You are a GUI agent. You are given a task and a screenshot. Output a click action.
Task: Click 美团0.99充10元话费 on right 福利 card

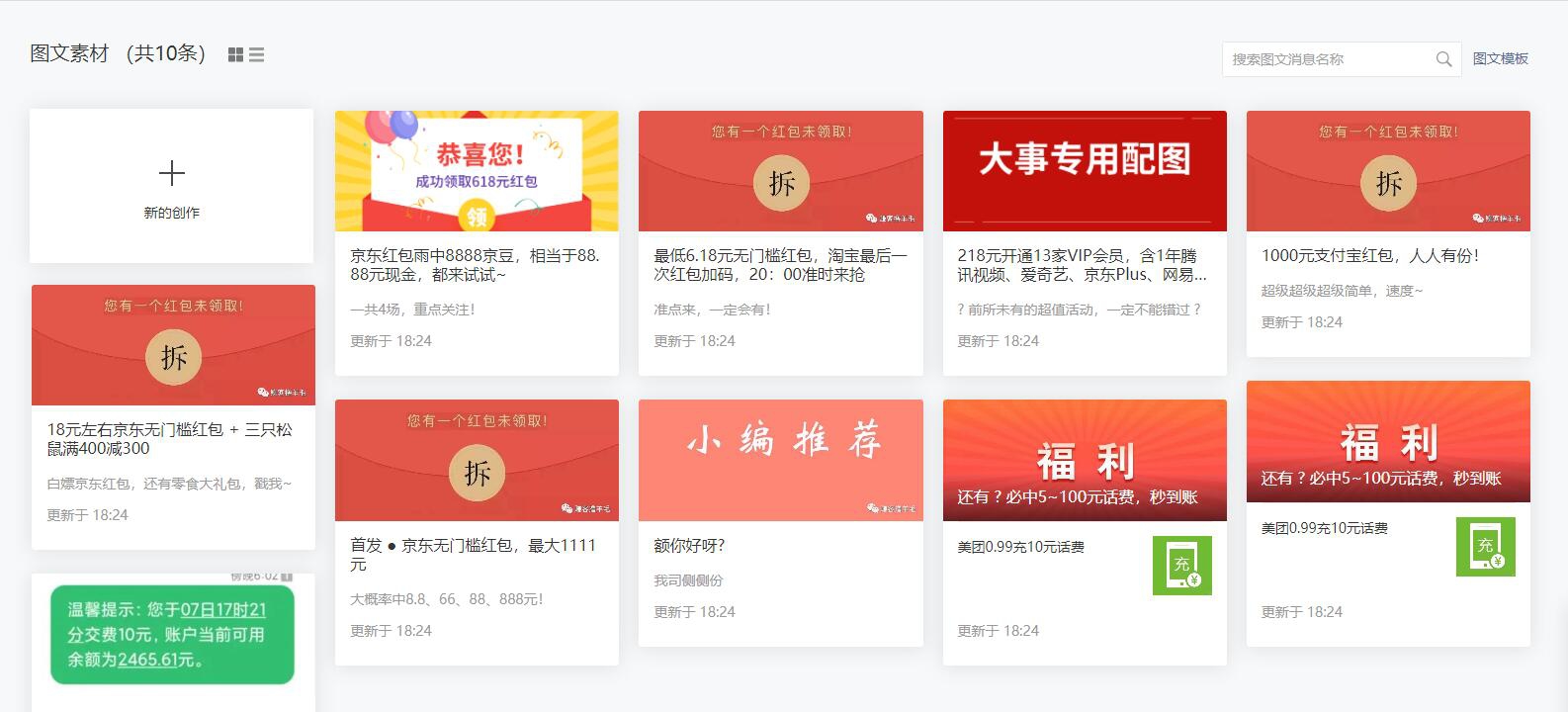1325,528
